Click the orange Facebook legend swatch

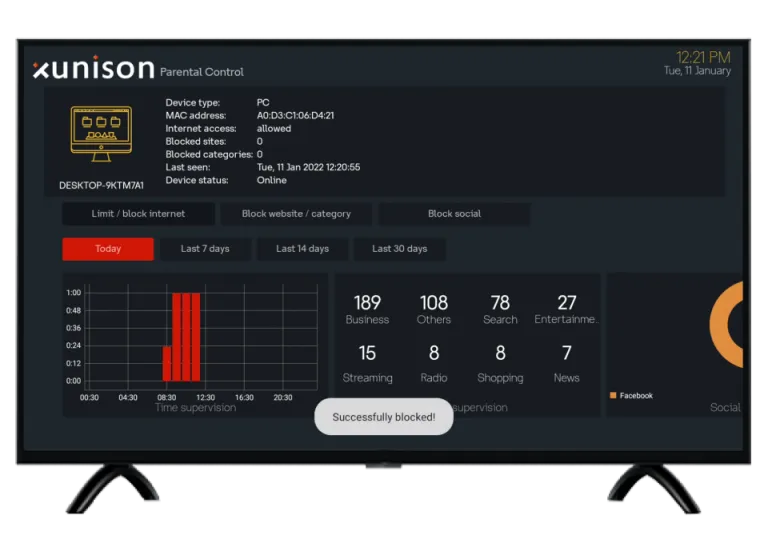pyautogui.click(x=613, y=395)
